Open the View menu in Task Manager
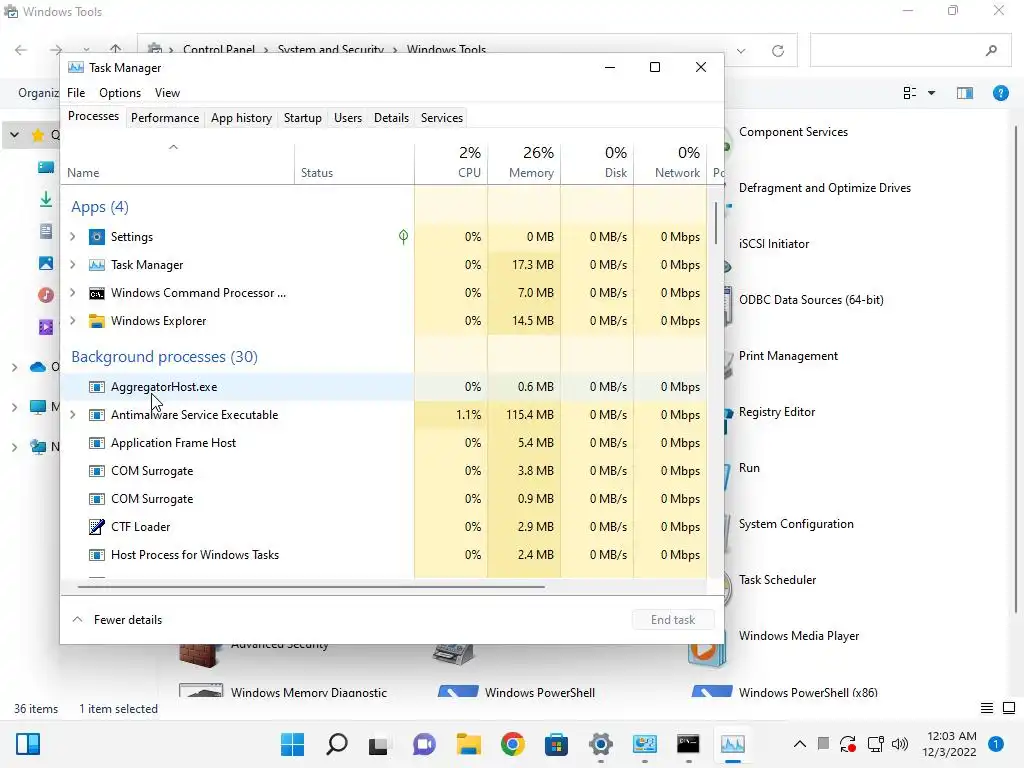1024x768 pixels. click(167, 93)
